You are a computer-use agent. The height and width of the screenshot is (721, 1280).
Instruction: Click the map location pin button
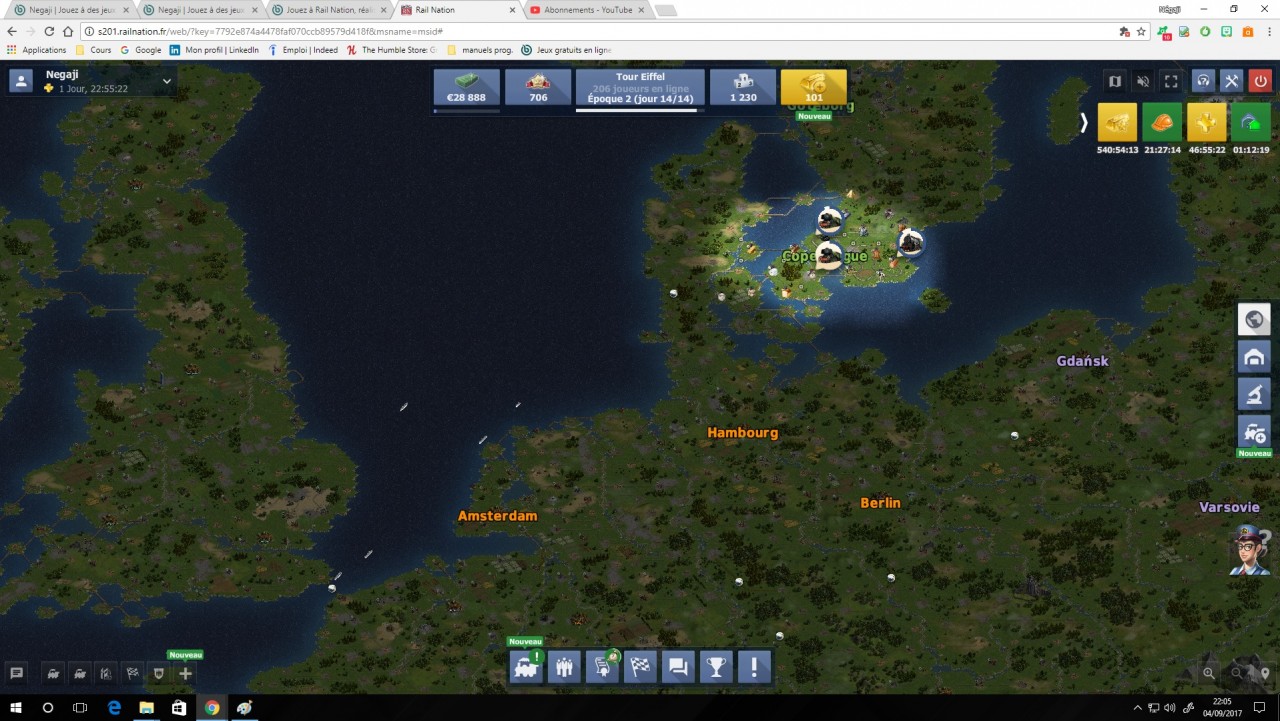pos(1265,674)
